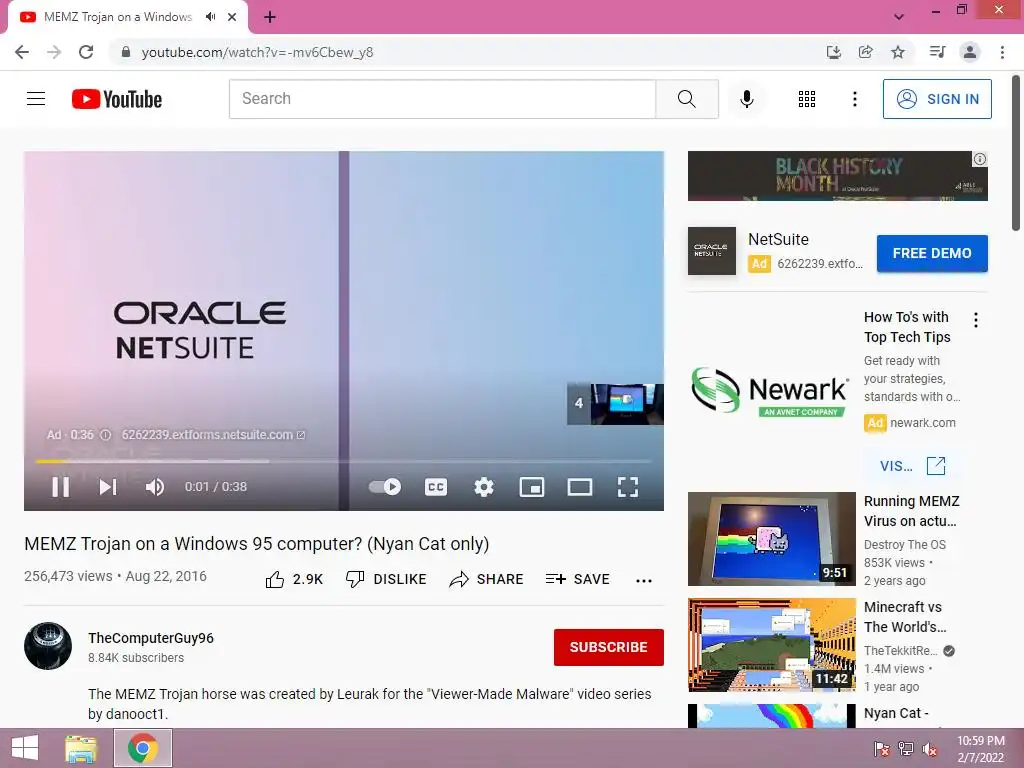Open the NetSuite ad logo thumbnail
The width and height of the screenshot is (1024, 768).
712,251
